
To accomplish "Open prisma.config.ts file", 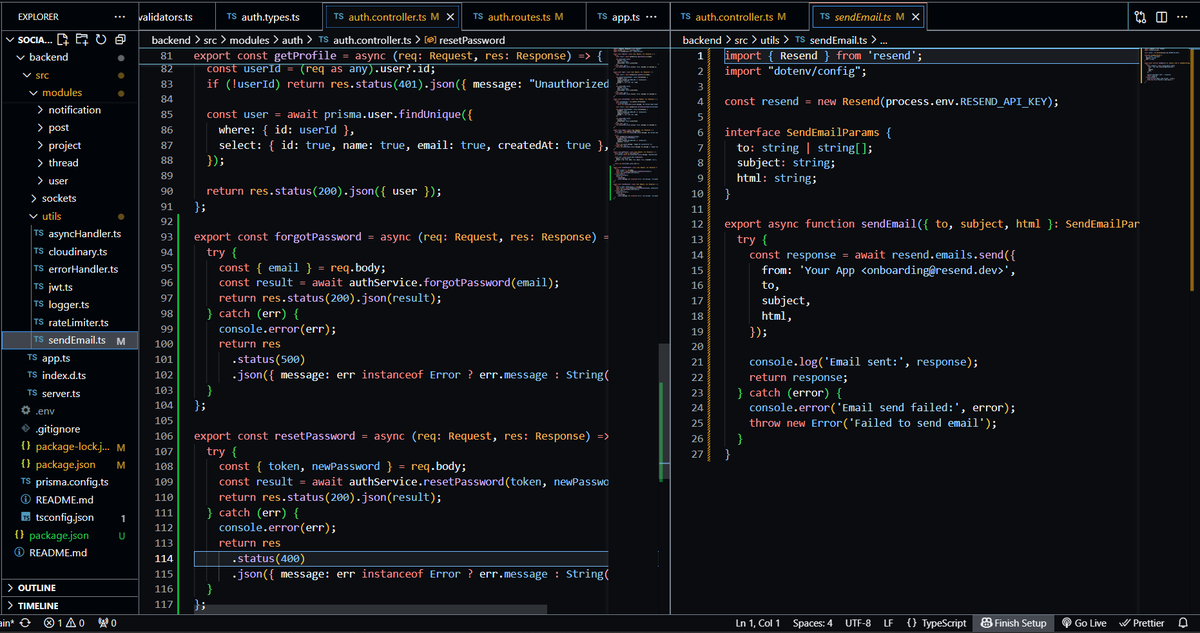I will [x=71, y=482].
